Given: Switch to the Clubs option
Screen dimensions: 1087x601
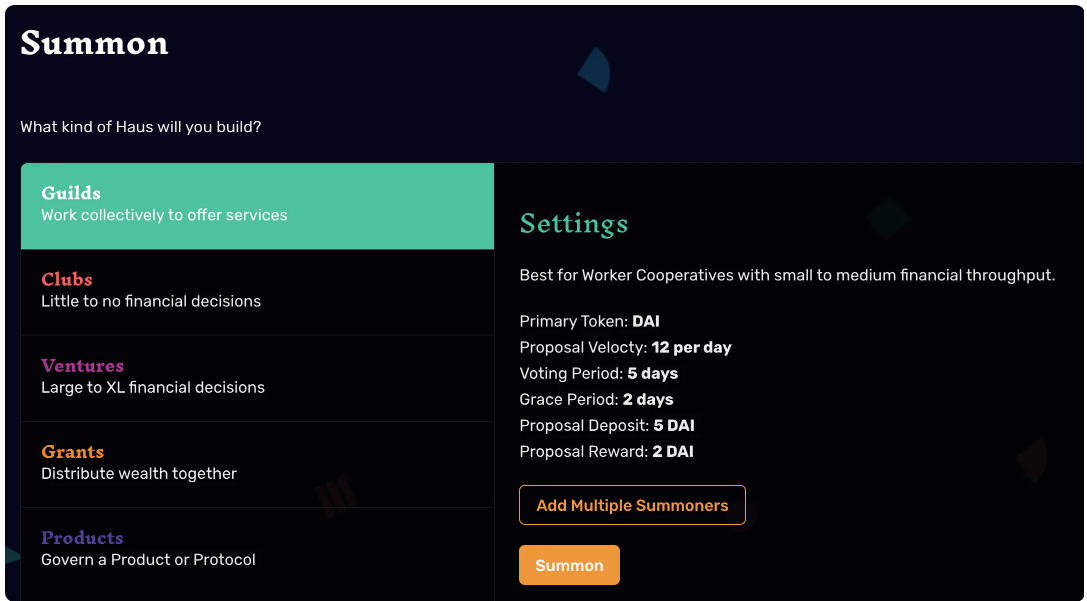Looking at the screenshot, I should pyautogui.click(x=257, y=292).
